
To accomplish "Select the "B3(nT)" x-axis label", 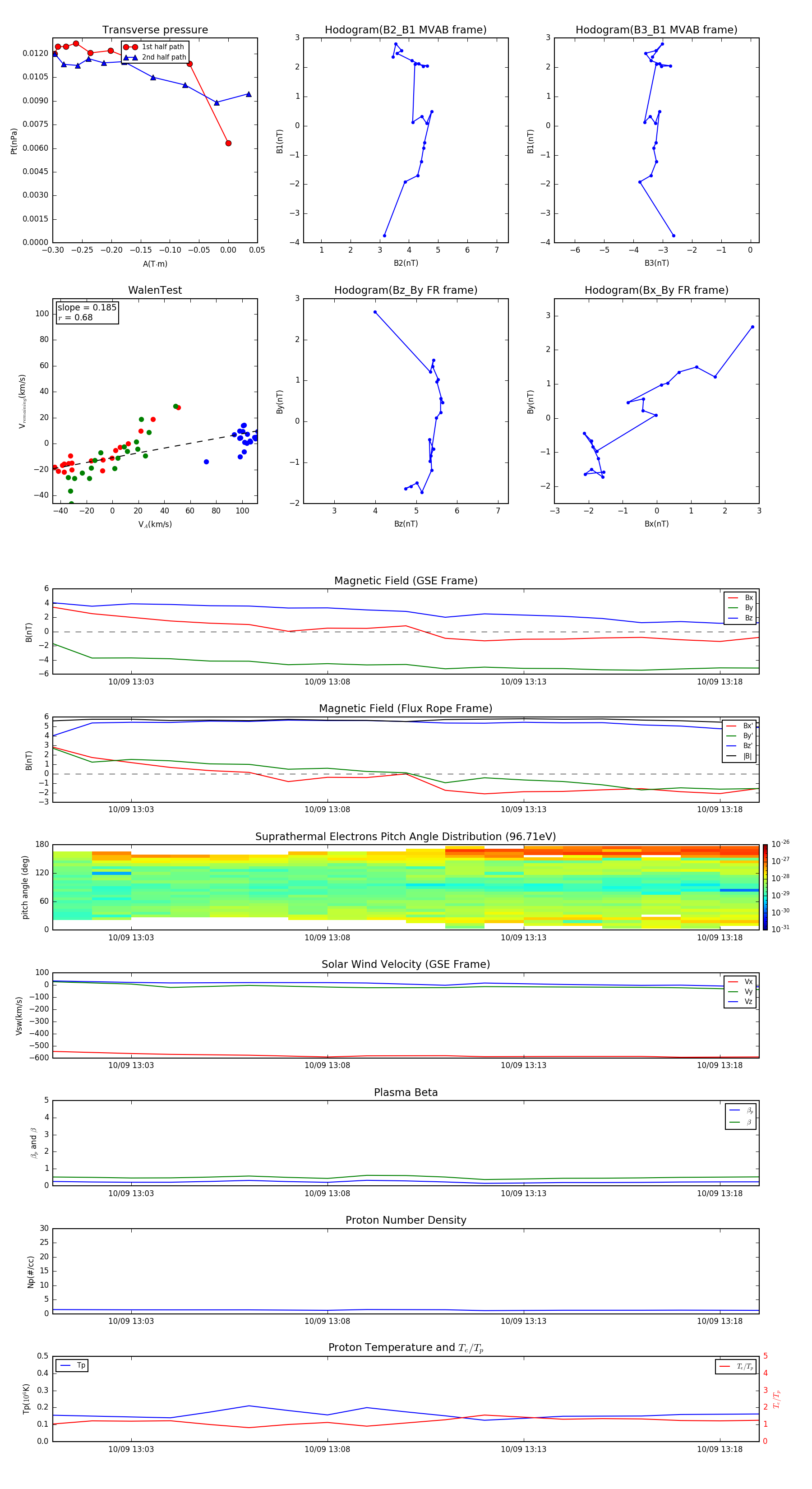I will pyautogui.click(x=656, y=263).
